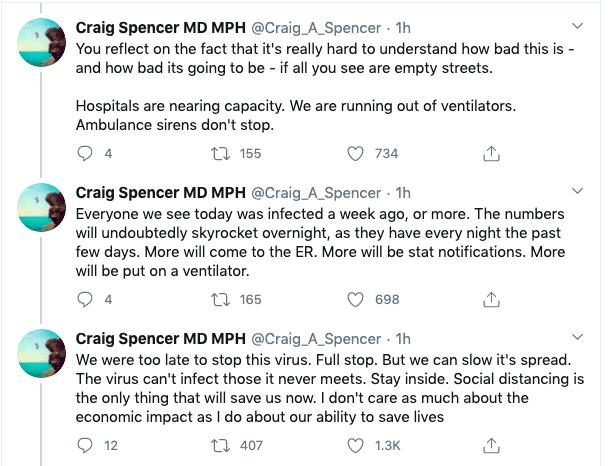Share the 'Social distancing' tweet
Screen dimensions: 613x466
point(491,445)
